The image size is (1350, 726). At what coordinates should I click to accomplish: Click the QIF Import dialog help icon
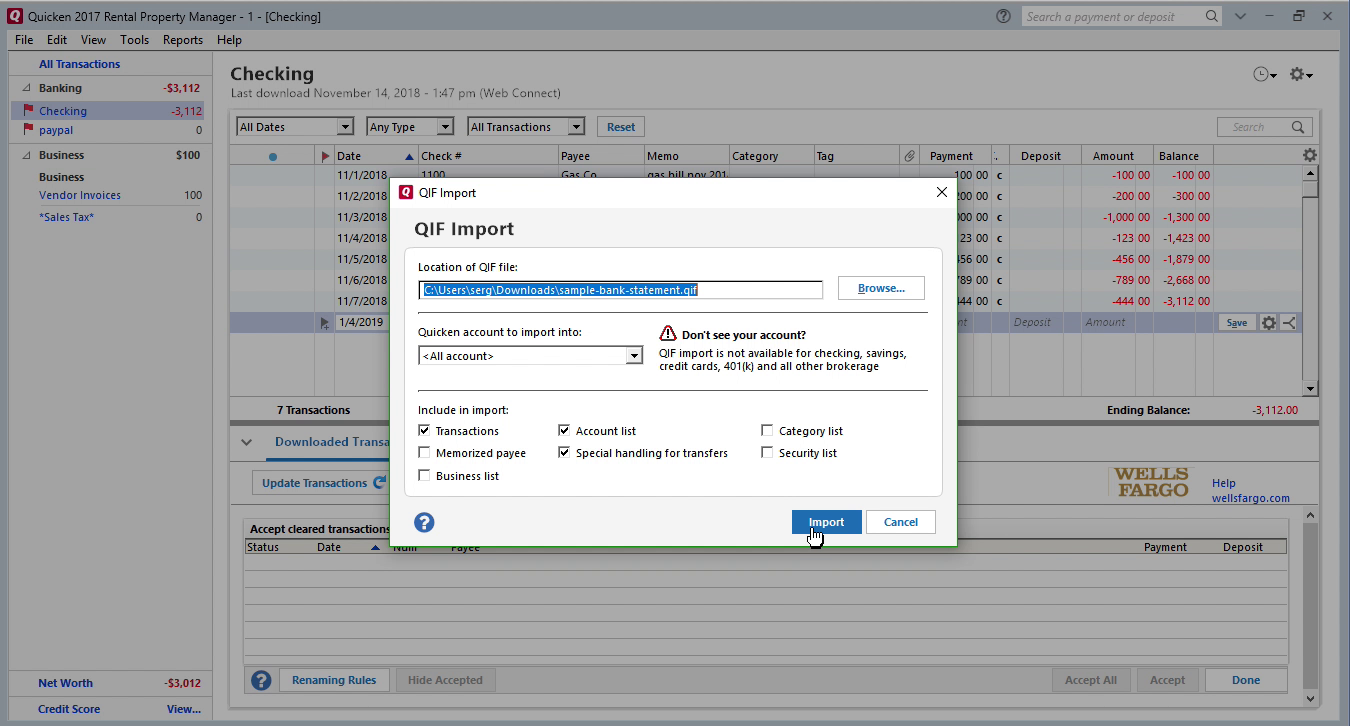coord(424,522)
